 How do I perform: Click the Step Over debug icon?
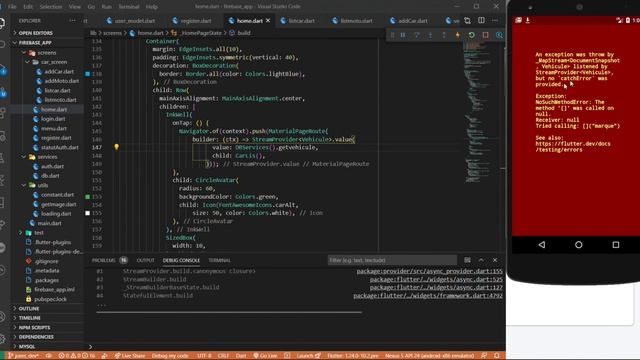[x=416, y=35]
